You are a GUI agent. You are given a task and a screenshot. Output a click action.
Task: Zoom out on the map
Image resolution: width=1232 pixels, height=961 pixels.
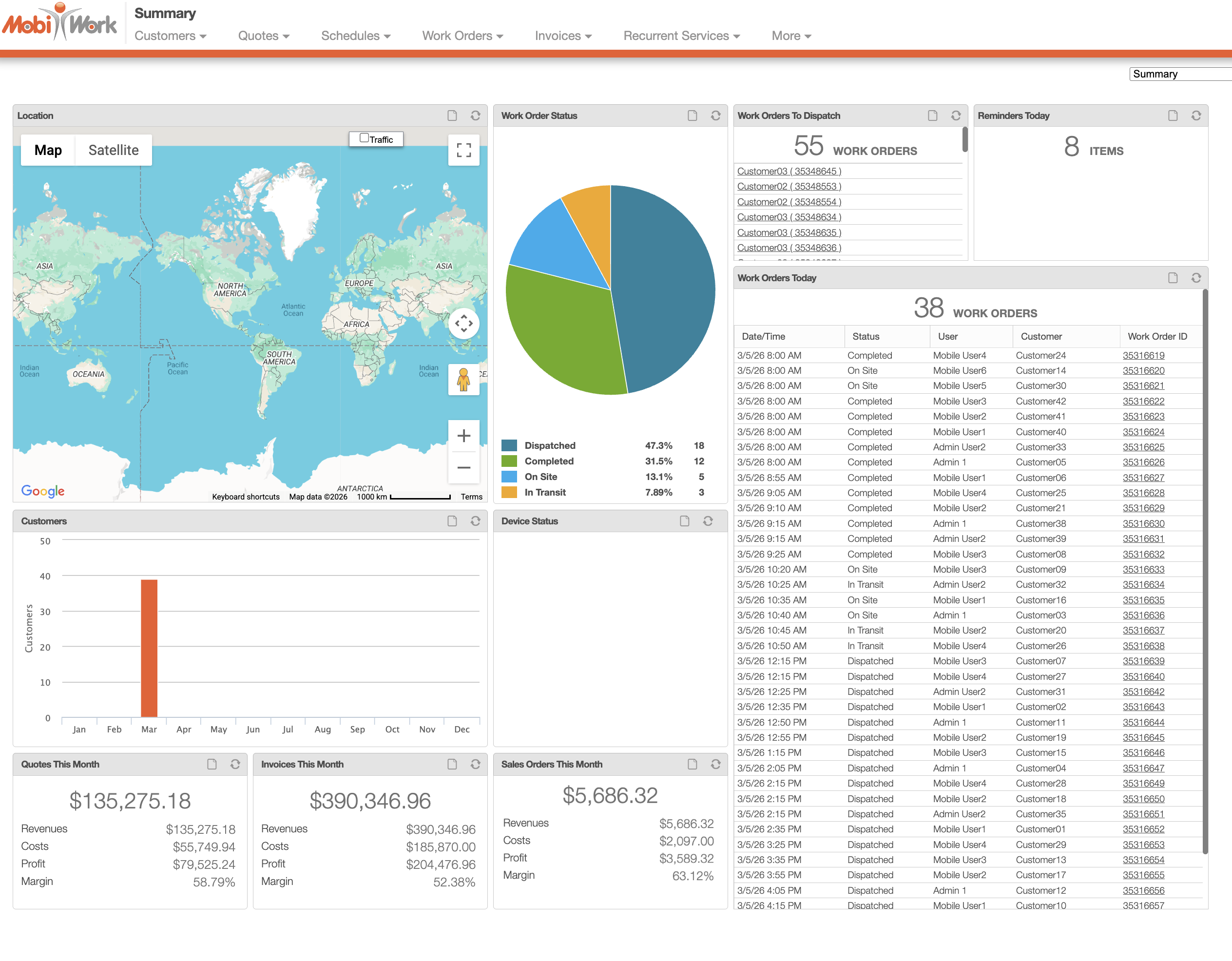click(x=463, y=467)
